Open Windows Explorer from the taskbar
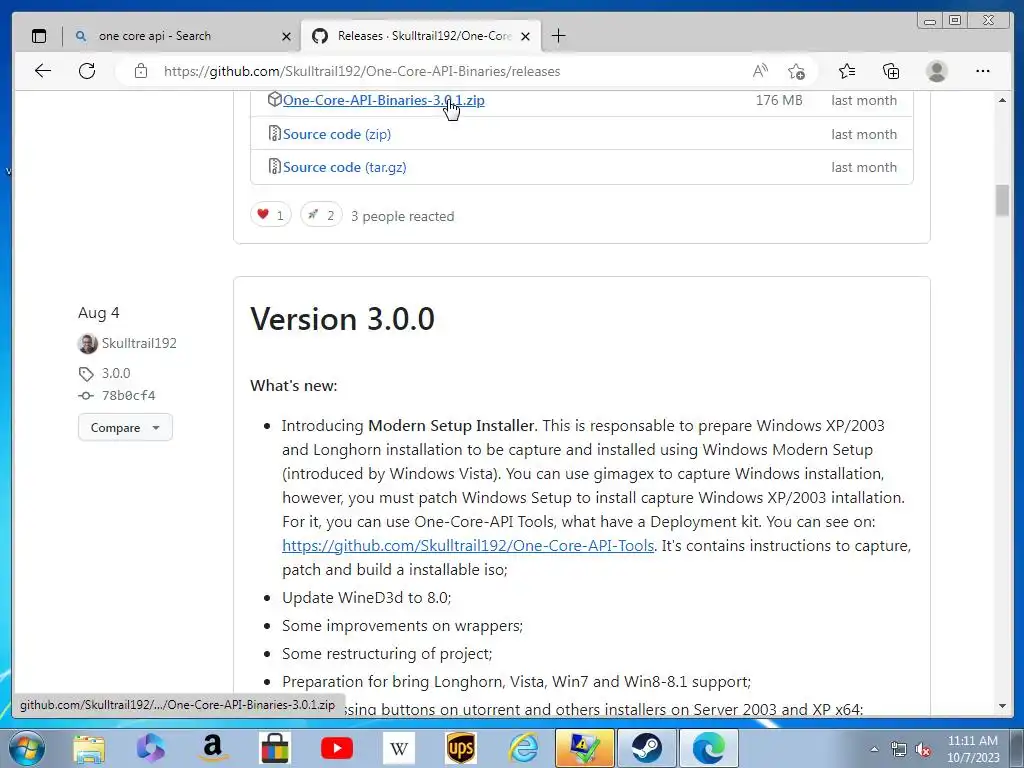This screenshot has height=768, width=1024. click(x=89, y=748)
